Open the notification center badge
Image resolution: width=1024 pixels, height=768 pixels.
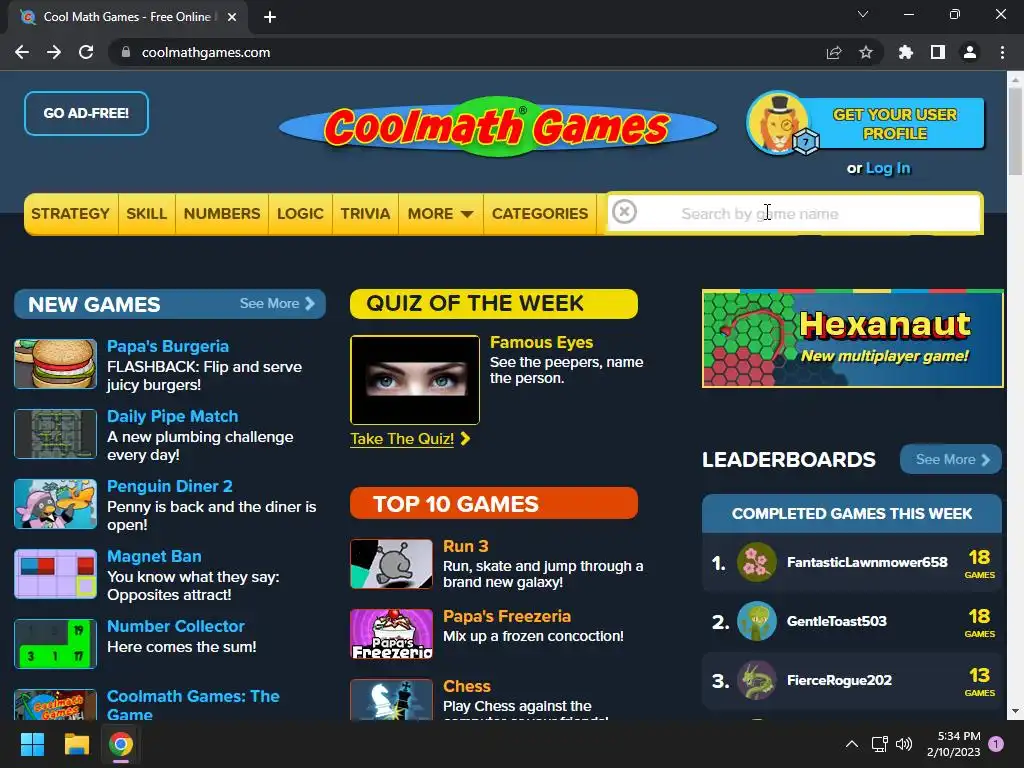996,743
